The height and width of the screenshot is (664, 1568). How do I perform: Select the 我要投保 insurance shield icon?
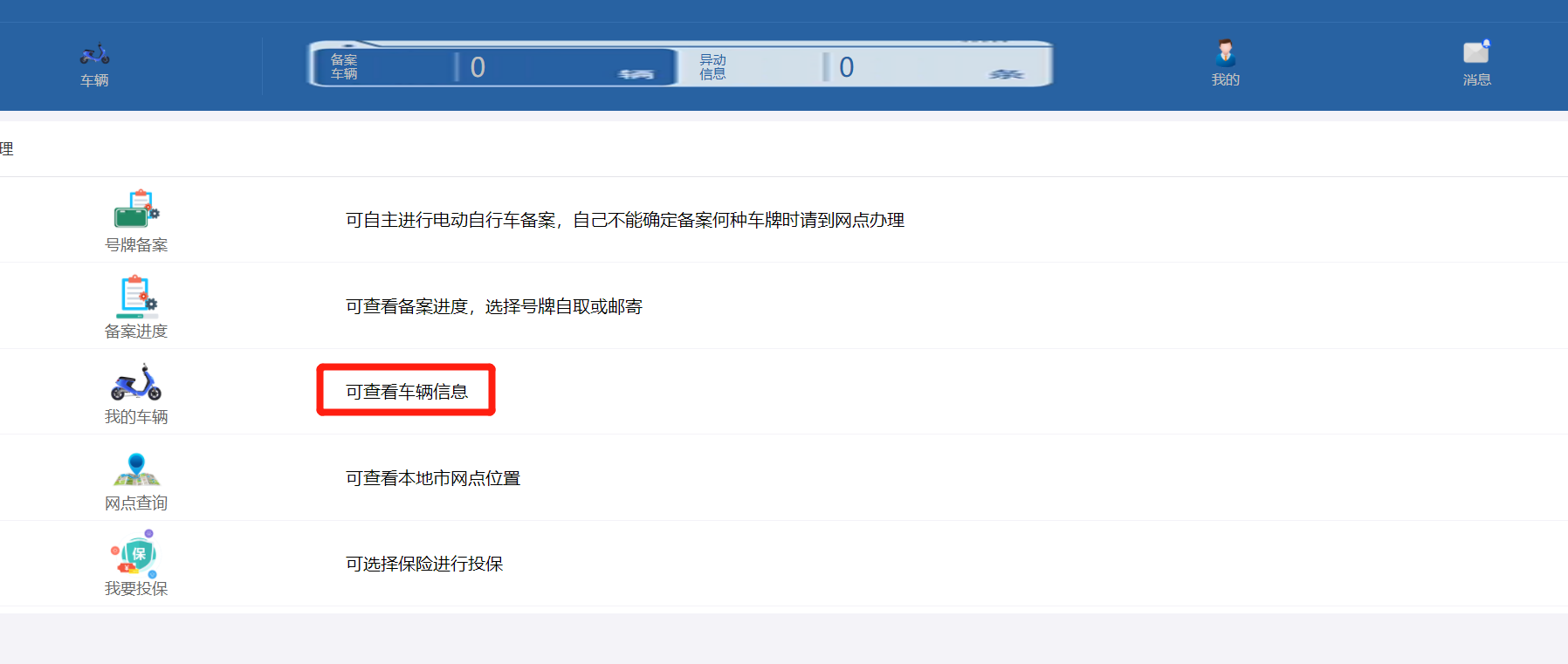click(134, 554)
